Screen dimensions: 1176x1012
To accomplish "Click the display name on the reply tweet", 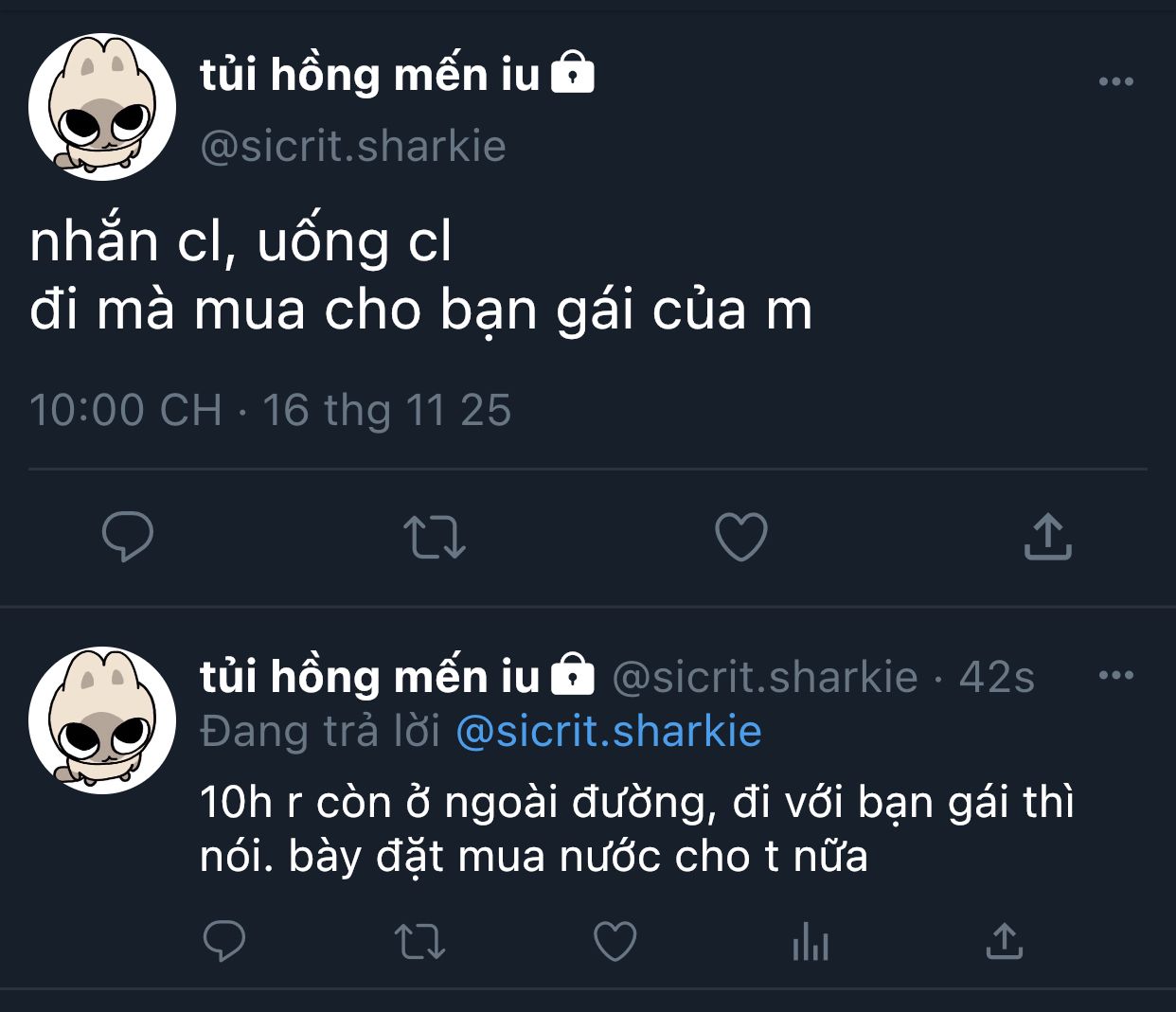I will 369,676.
